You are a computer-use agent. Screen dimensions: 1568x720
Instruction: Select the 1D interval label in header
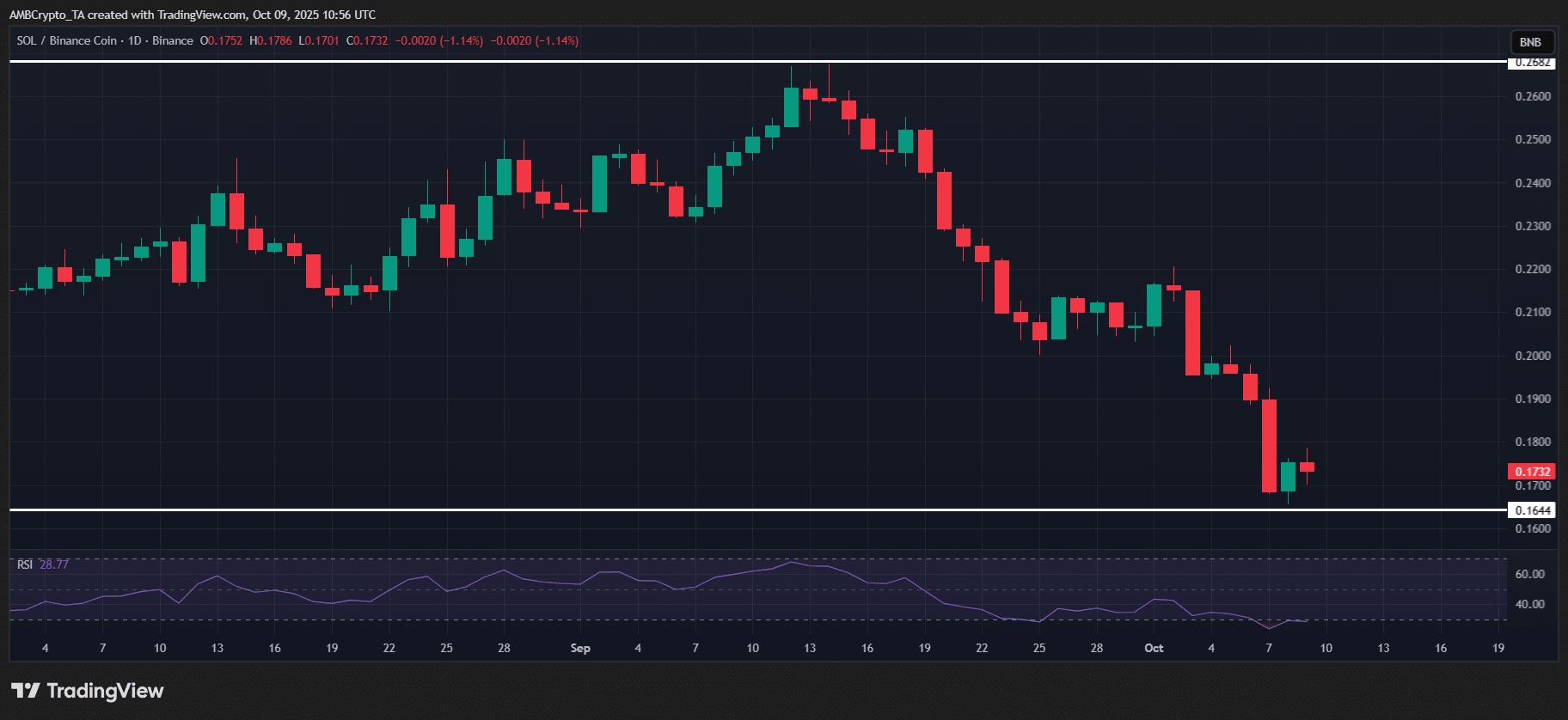click(x=134, y=40)
